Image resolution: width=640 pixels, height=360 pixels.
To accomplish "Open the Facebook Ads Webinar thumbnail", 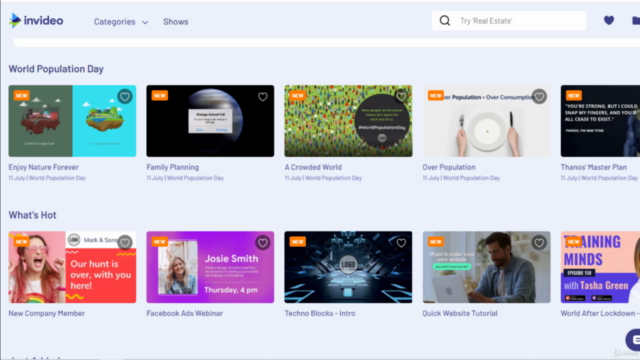I will [210, 267].
